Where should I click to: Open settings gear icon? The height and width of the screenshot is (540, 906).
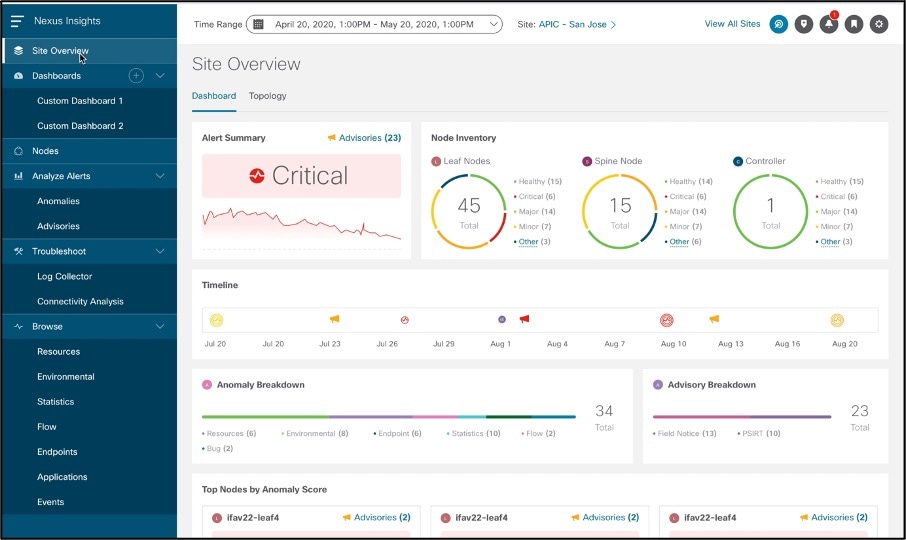point(879,24)
